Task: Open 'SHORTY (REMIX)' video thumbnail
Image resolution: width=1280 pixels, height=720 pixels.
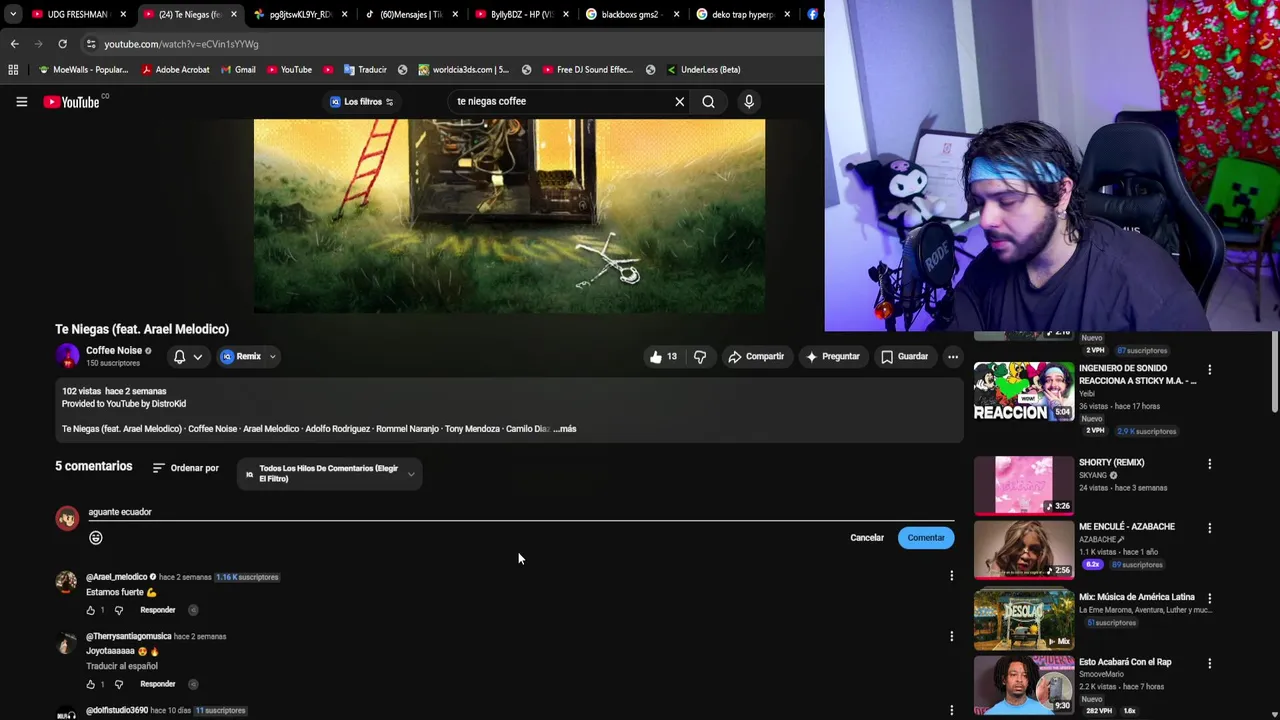Action: click(x=1023, y=485)
